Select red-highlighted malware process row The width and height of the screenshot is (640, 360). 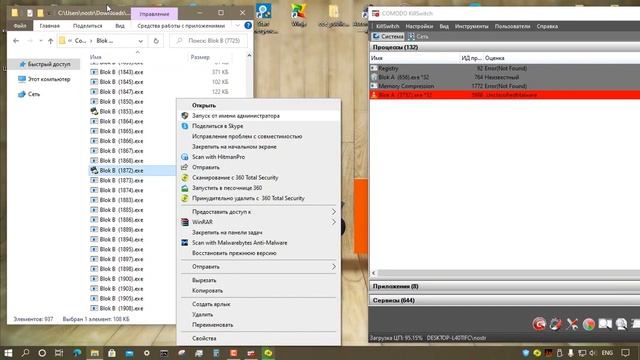(x=504, y=95)
